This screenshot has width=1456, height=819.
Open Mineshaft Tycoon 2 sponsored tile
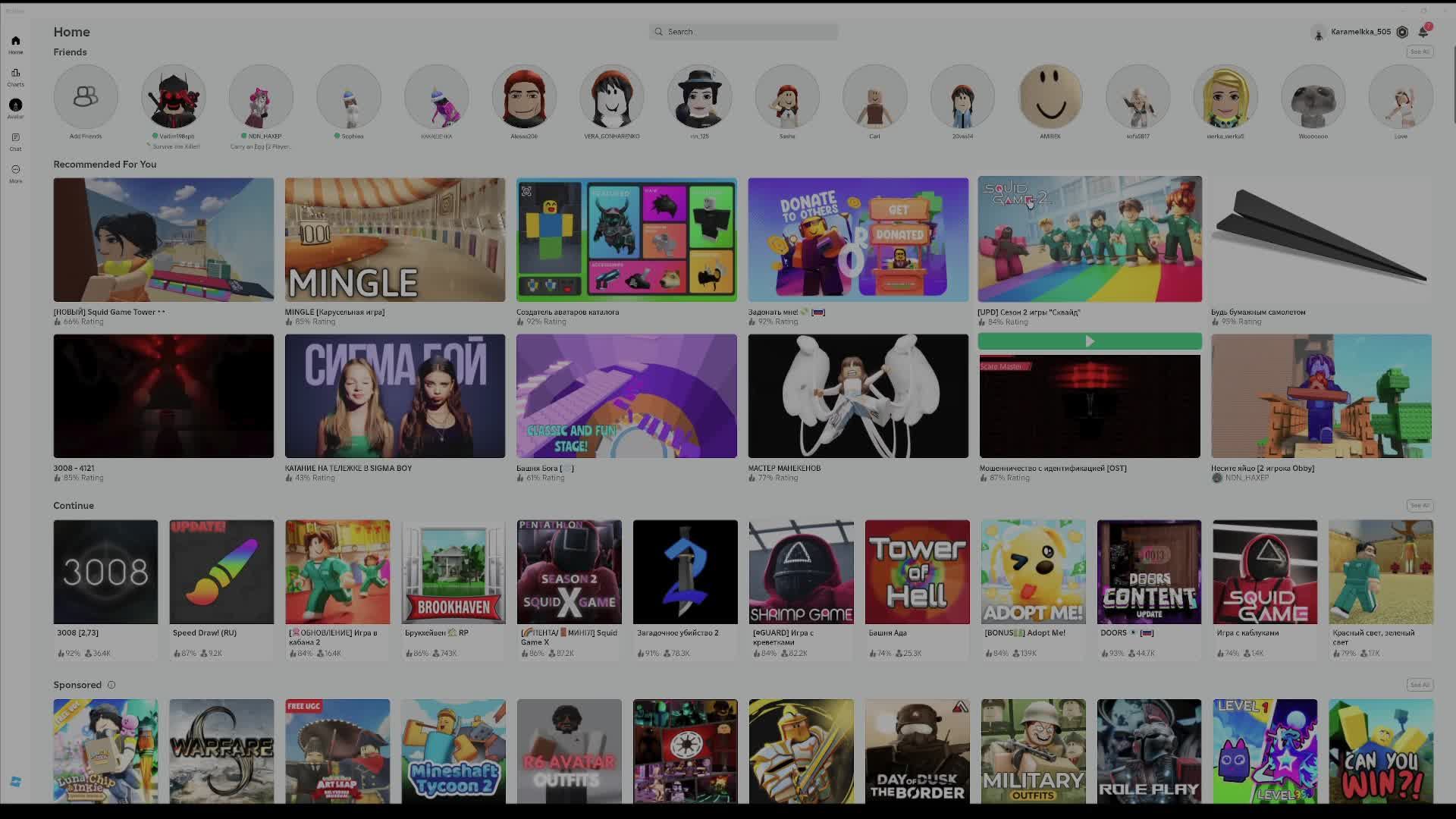(x=453, y=751)
